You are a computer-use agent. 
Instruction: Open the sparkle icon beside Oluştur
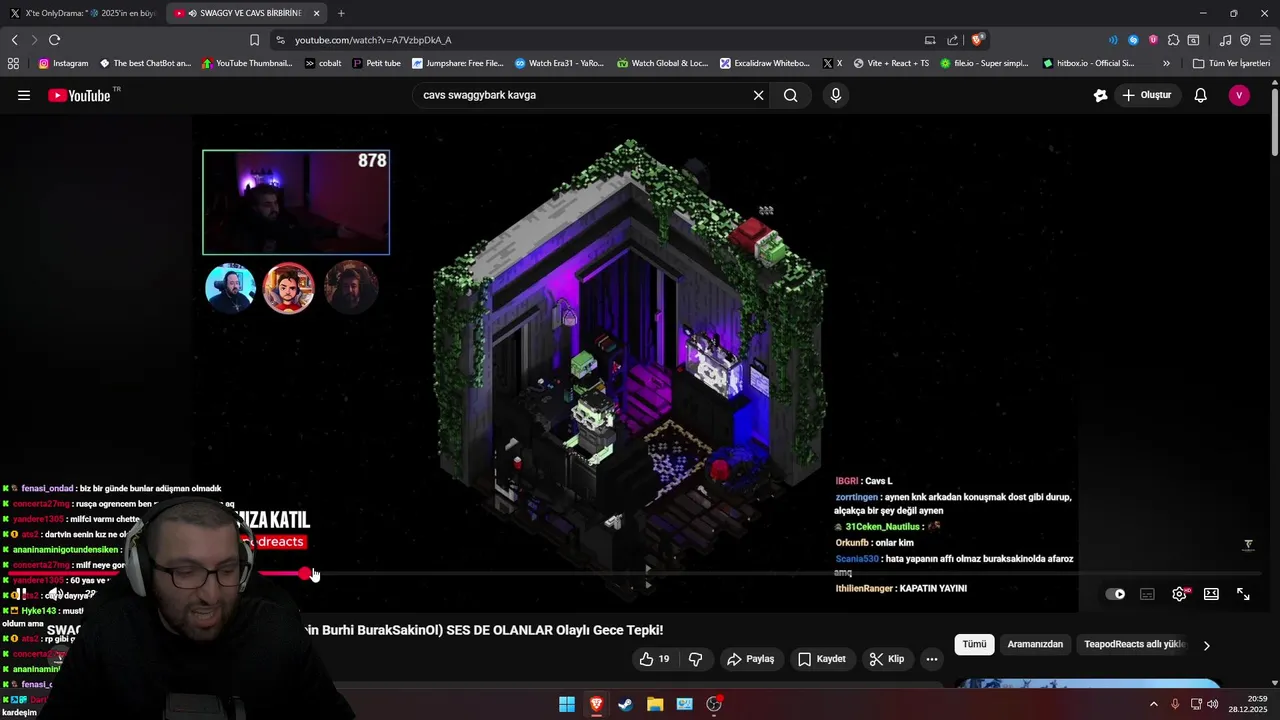1100,95
